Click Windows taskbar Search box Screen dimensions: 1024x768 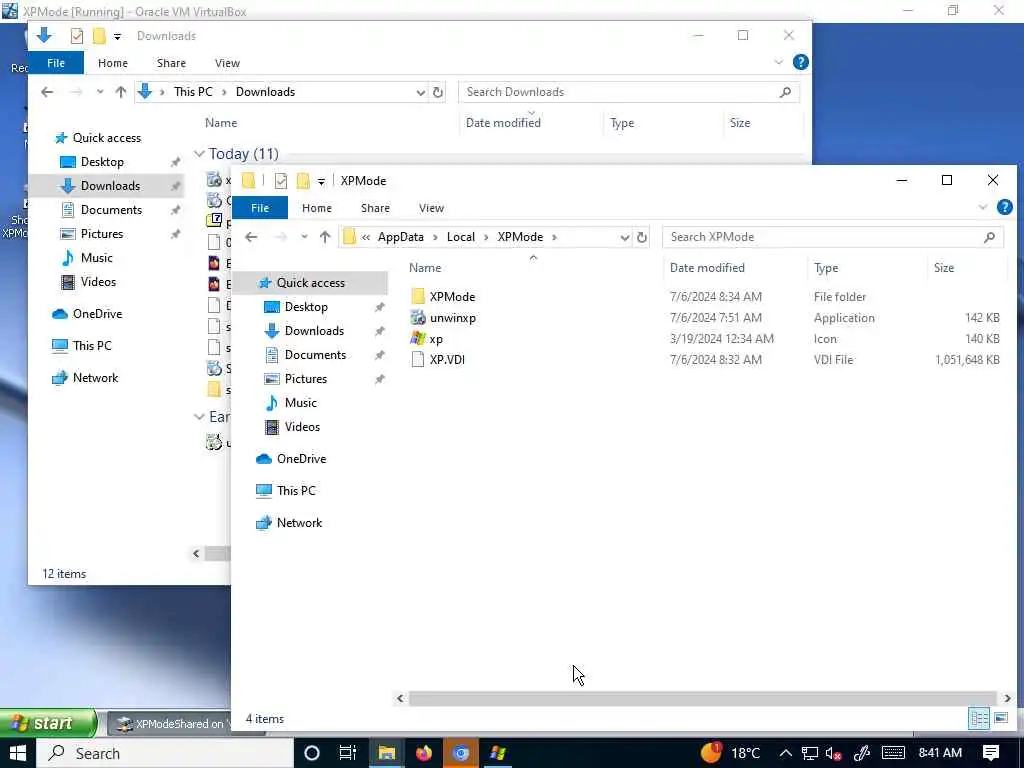pos(165,753)
